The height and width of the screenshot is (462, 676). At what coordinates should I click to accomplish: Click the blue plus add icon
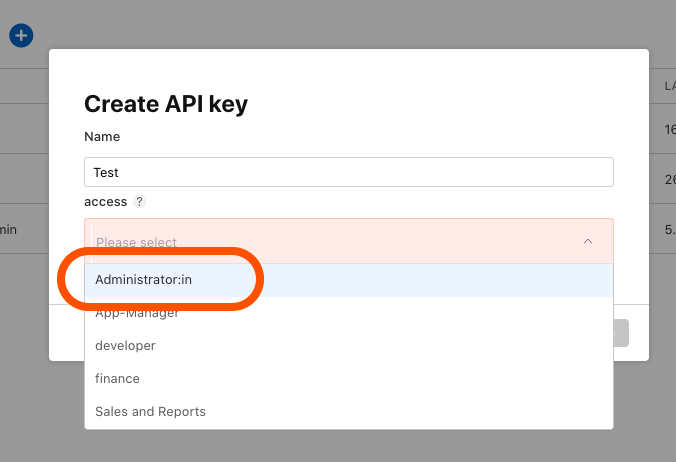21,36
